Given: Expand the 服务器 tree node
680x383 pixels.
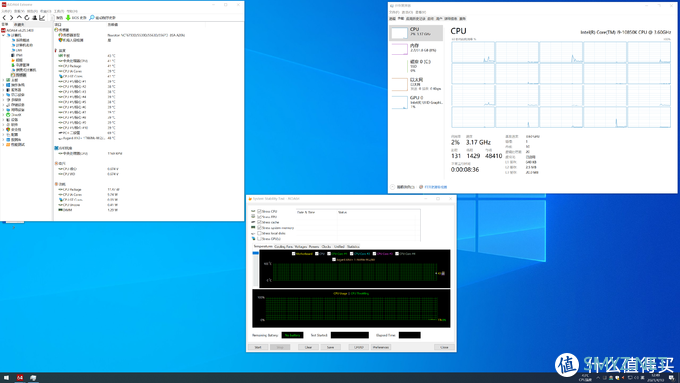Looking at the screenshot, I should pyautogui.click(x=3, y=90).
